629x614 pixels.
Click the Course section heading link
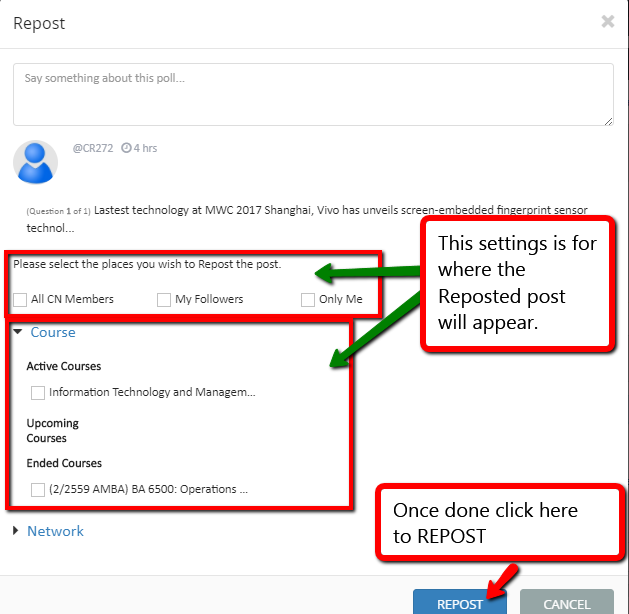click(53, 332)
